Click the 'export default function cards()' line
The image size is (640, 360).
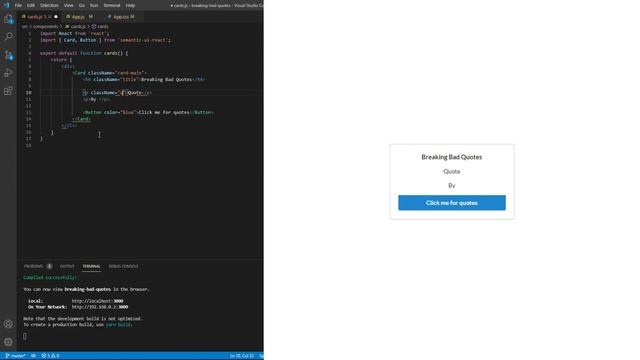tap(84, 53)
